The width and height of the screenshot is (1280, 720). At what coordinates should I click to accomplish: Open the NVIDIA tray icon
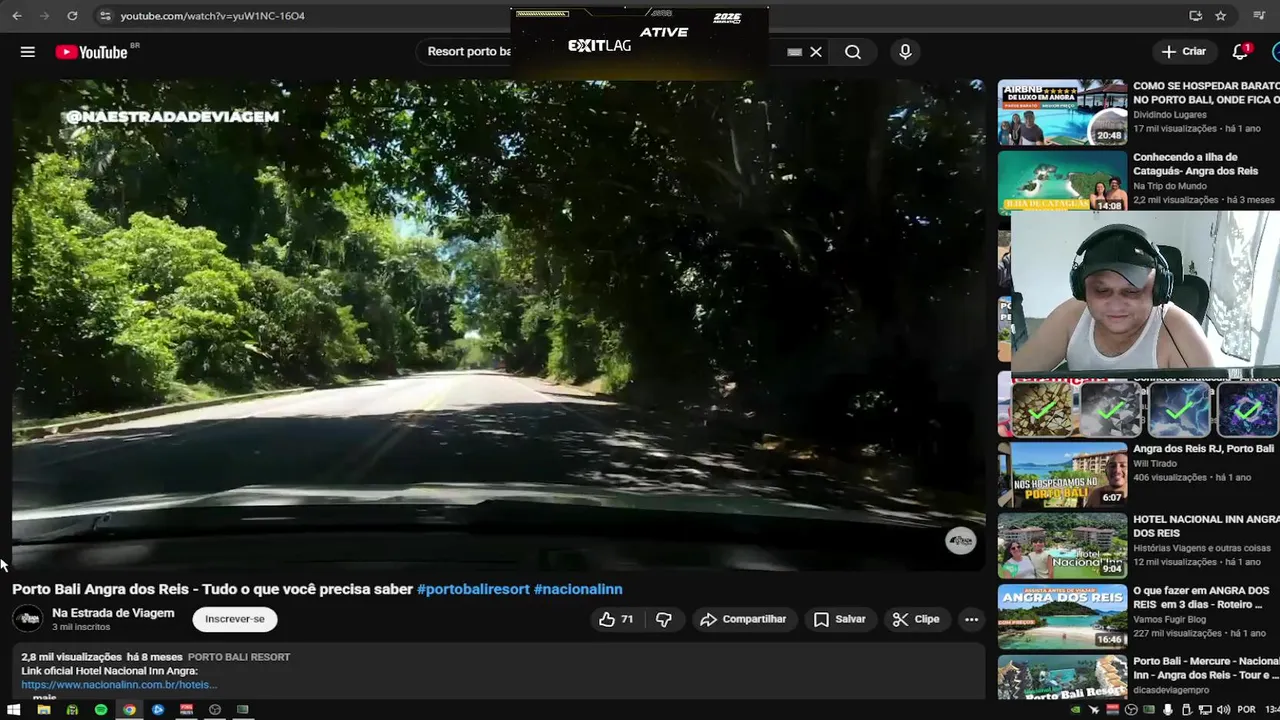point(1076,710)
